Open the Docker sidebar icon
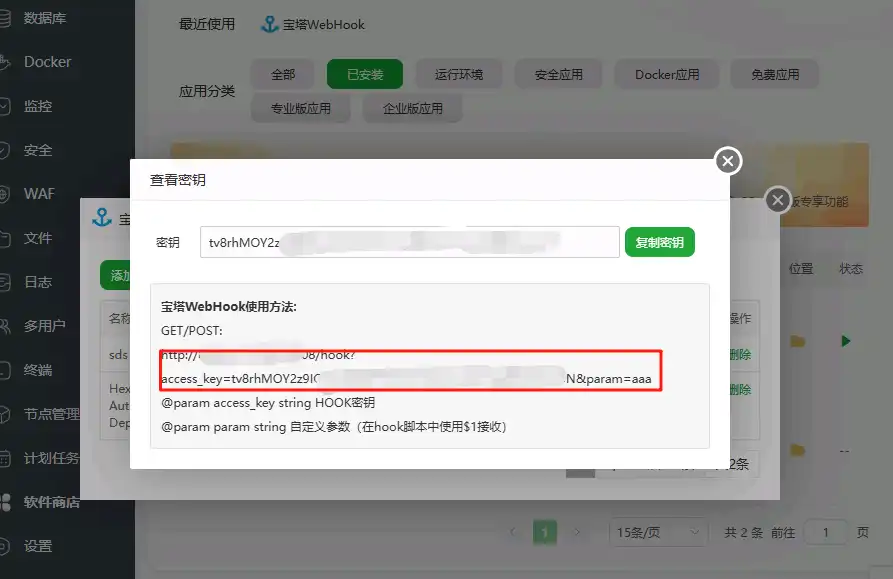This screenshot has width=893, height=579. 5,62
